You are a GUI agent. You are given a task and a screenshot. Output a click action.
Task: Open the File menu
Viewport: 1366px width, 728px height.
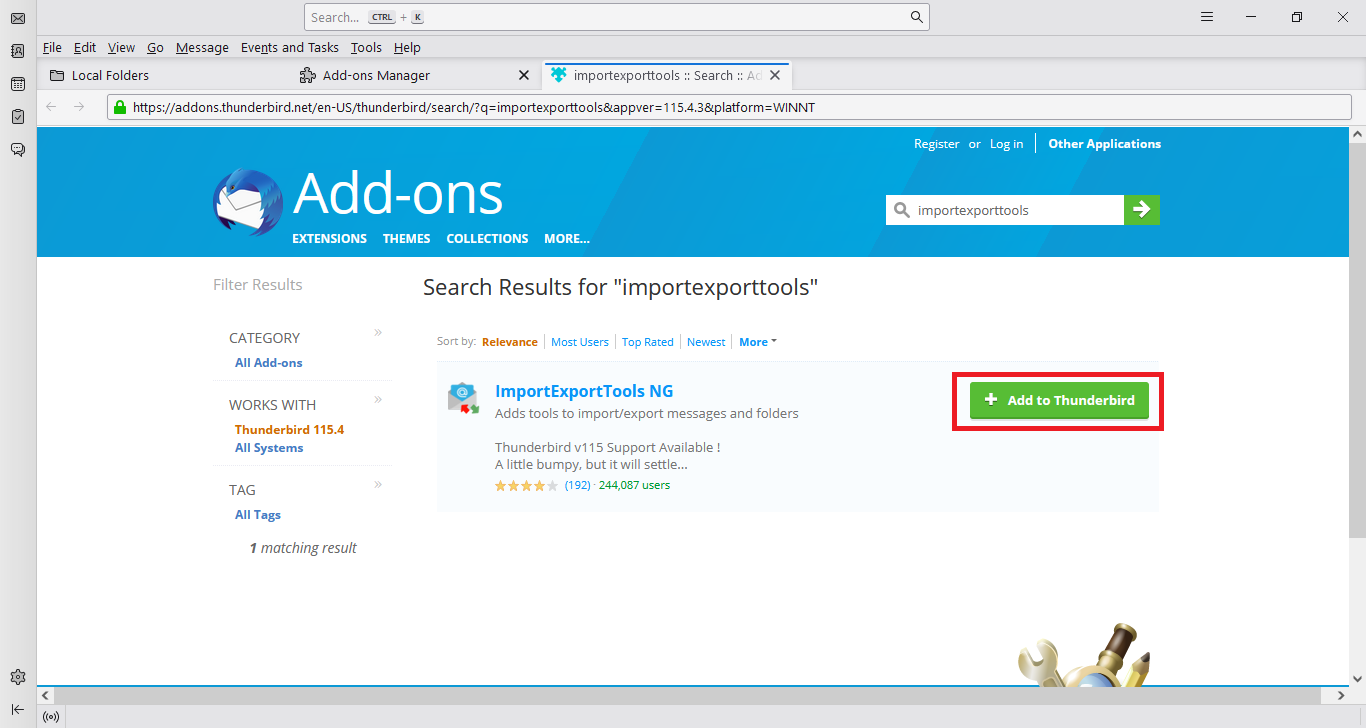coord(52,47)
